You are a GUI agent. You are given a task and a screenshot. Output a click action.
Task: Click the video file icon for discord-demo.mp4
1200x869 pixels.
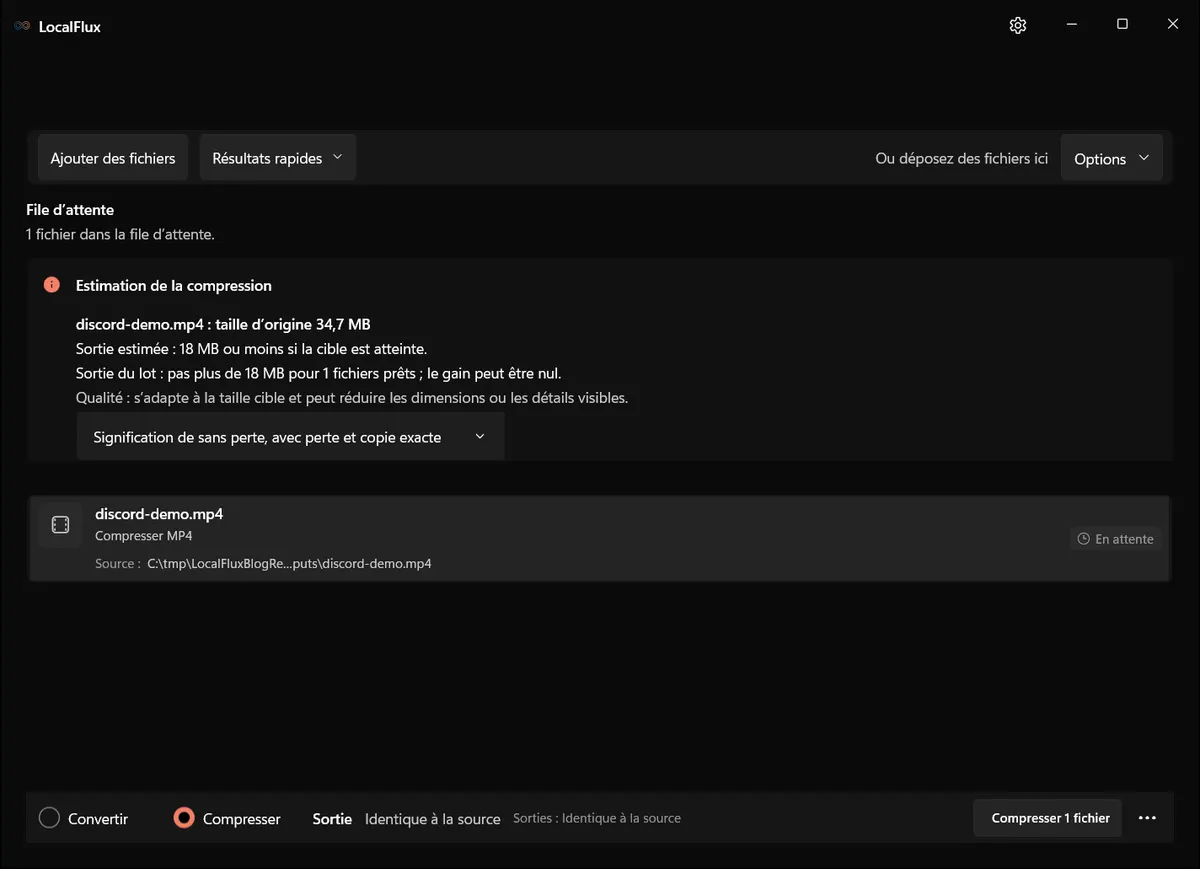60,525
